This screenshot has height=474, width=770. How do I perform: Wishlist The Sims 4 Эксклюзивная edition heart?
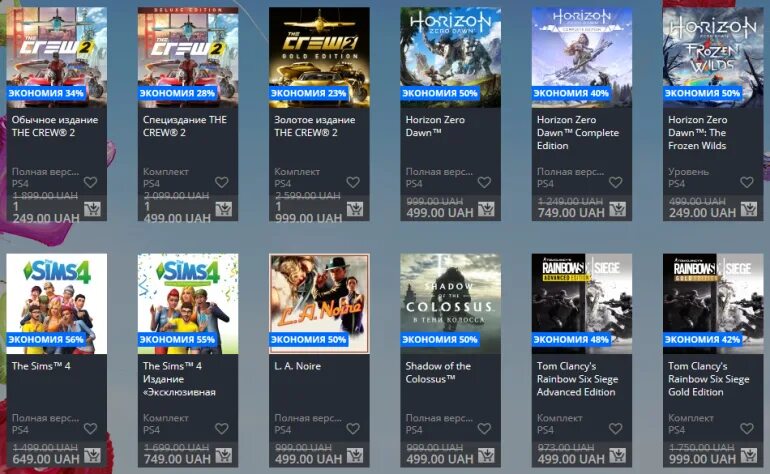pos(221,428)
